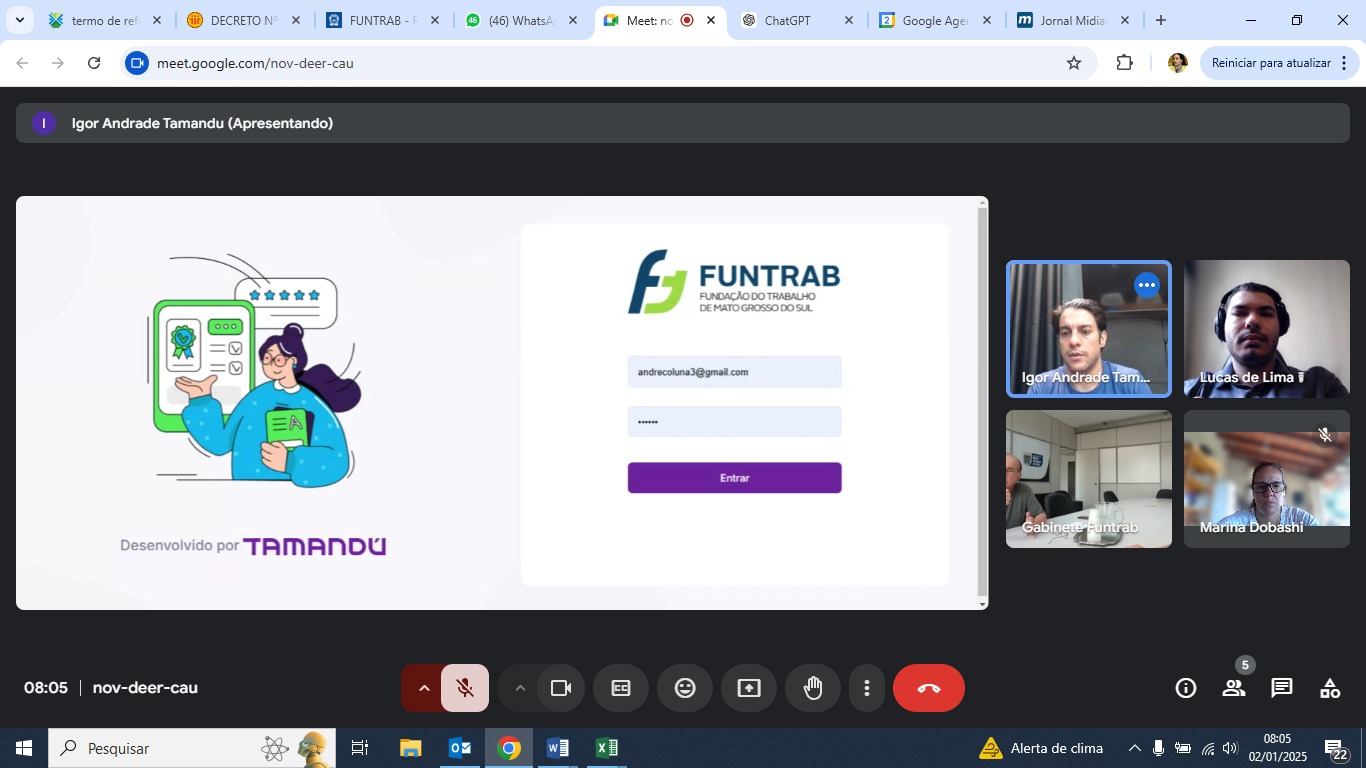Open the Chrome profile avatar

pyautogui.click(x=1178, y=63)
